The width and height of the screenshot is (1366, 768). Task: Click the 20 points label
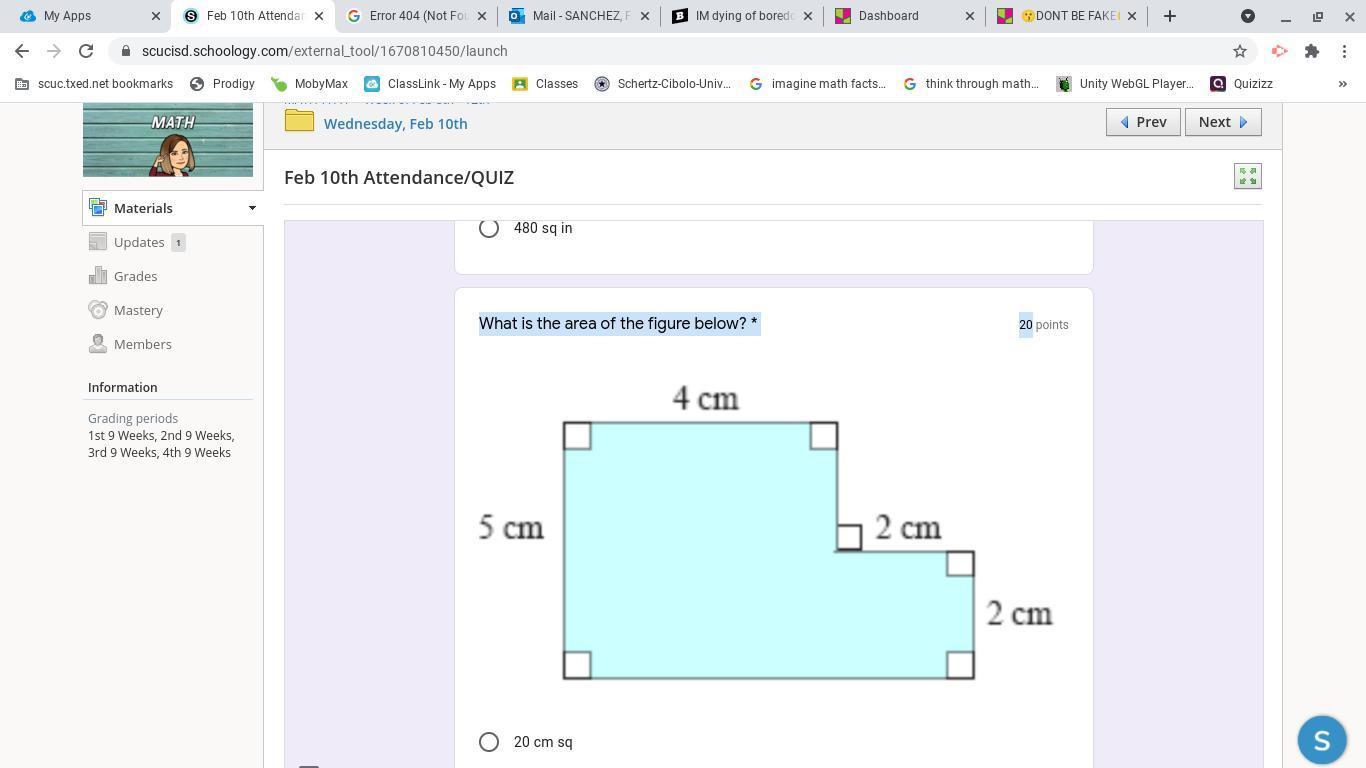[1044, 325]
